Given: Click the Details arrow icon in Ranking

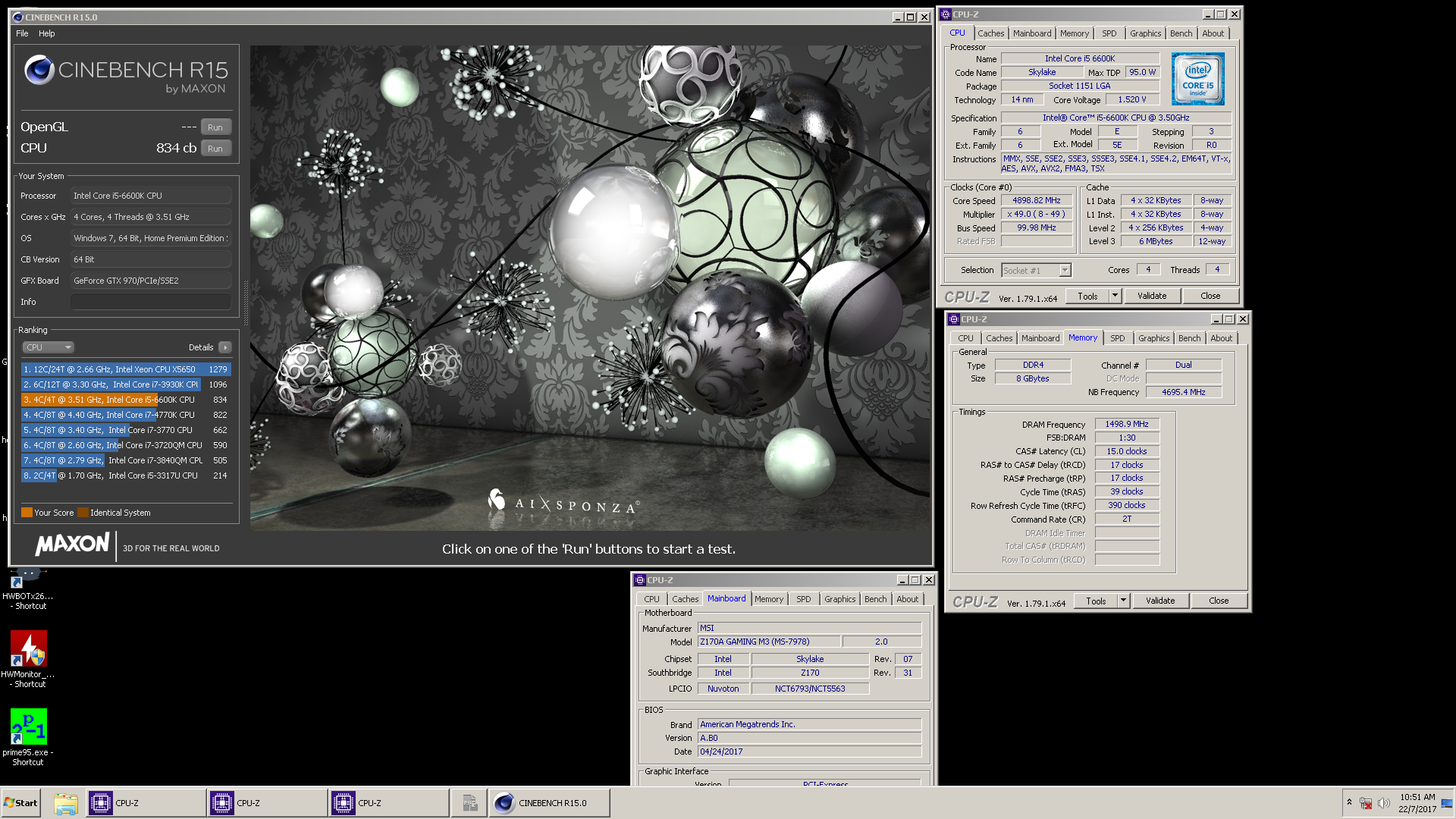Looking at the screenshot, I should (225, 347).
